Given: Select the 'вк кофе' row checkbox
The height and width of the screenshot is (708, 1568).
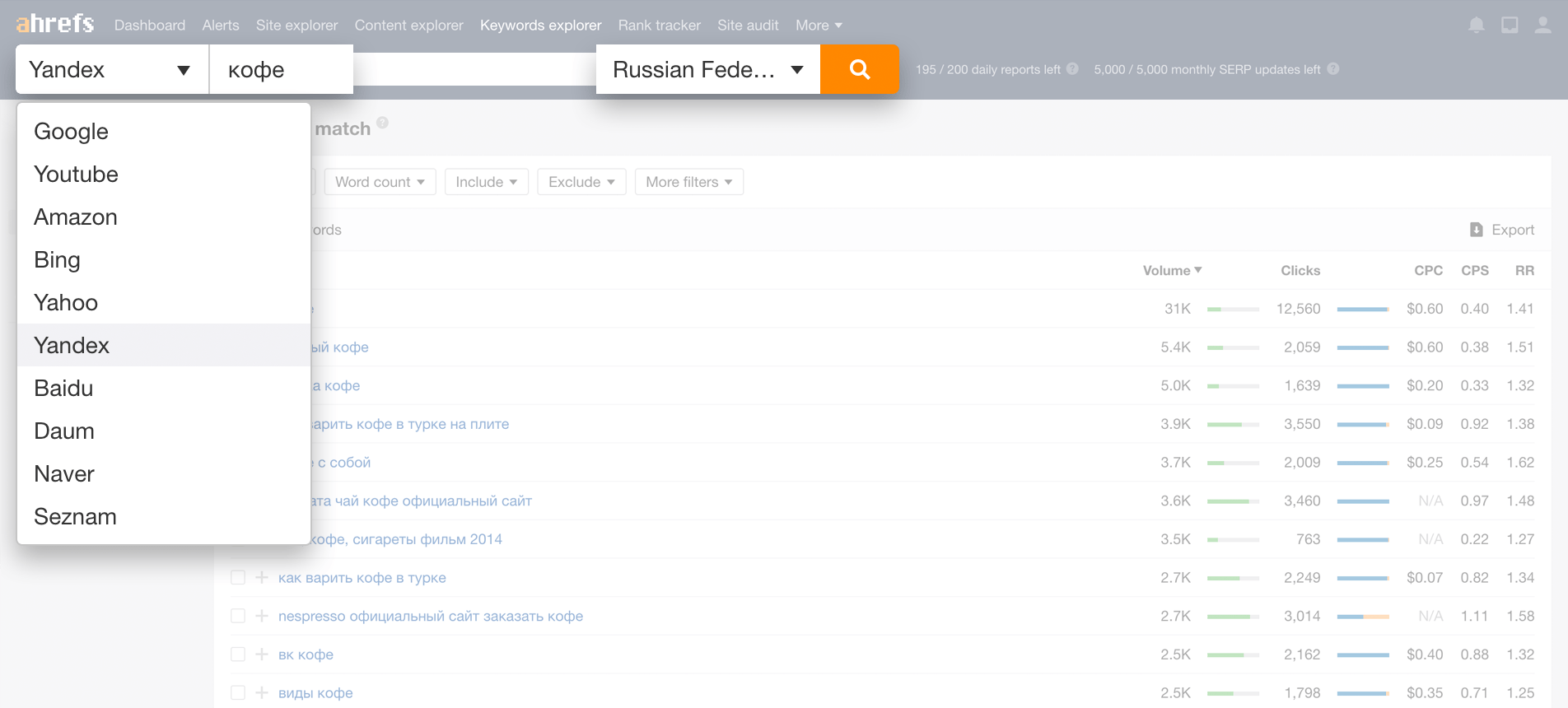Looking at the screenshot, I should click(x=238, y=654).
